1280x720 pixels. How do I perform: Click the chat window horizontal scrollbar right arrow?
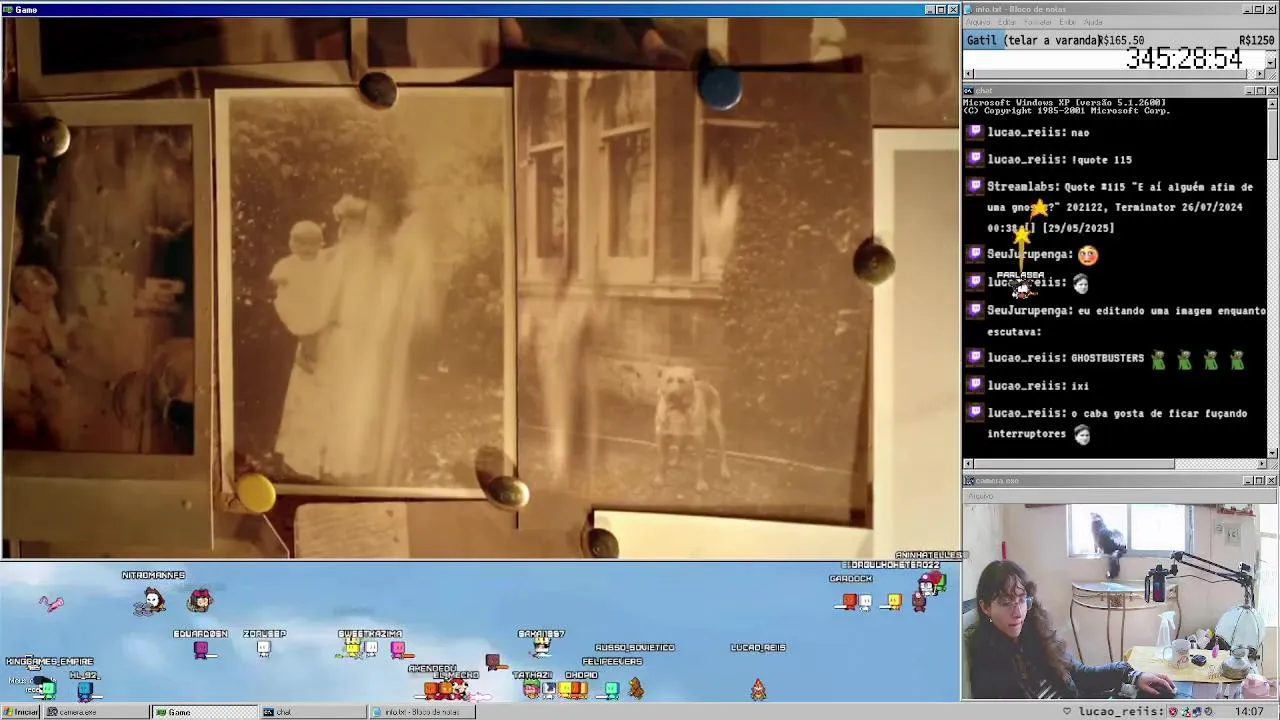1260,464
